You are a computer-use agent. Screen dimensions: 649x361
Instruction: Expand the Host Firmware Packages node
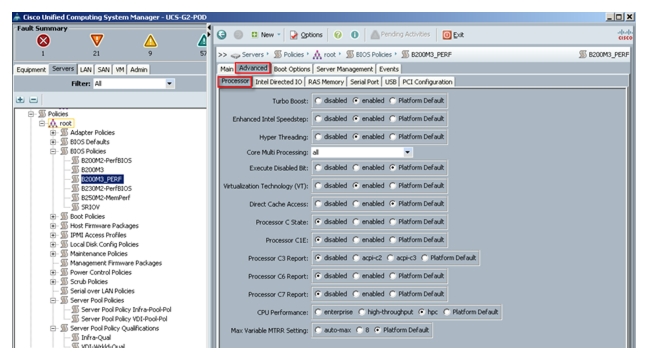tap(53, 226)
